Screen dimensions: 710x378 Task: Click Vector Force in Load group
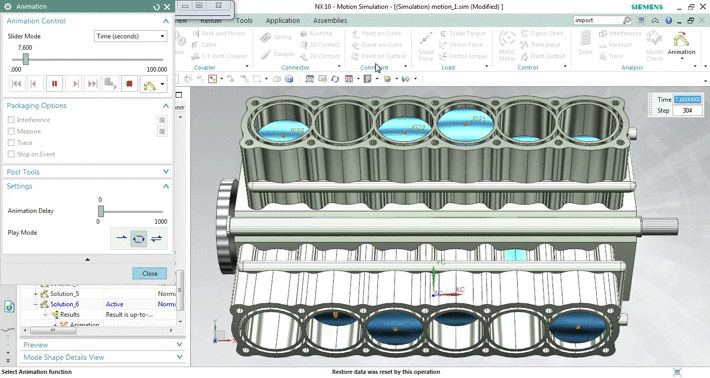click(461, 45)
